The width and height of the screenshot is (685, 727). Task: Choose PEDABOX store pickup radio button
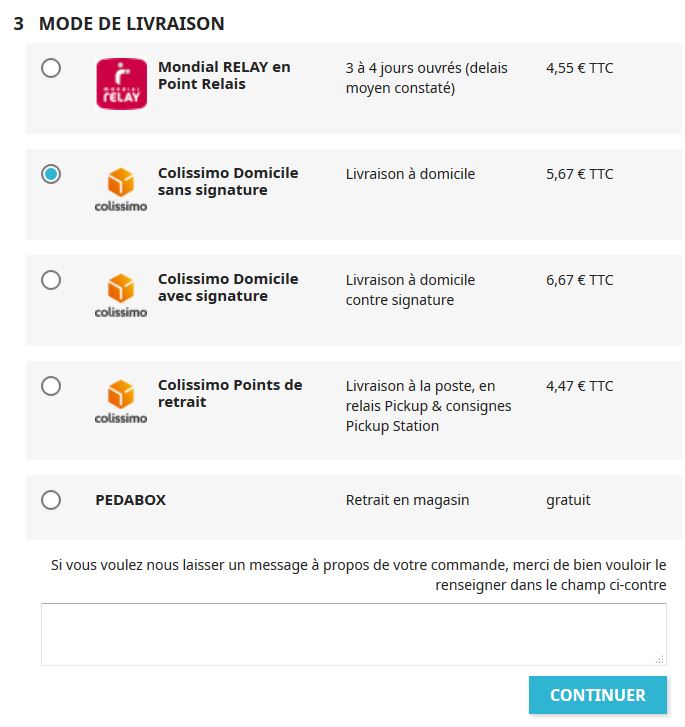point(51,500)
